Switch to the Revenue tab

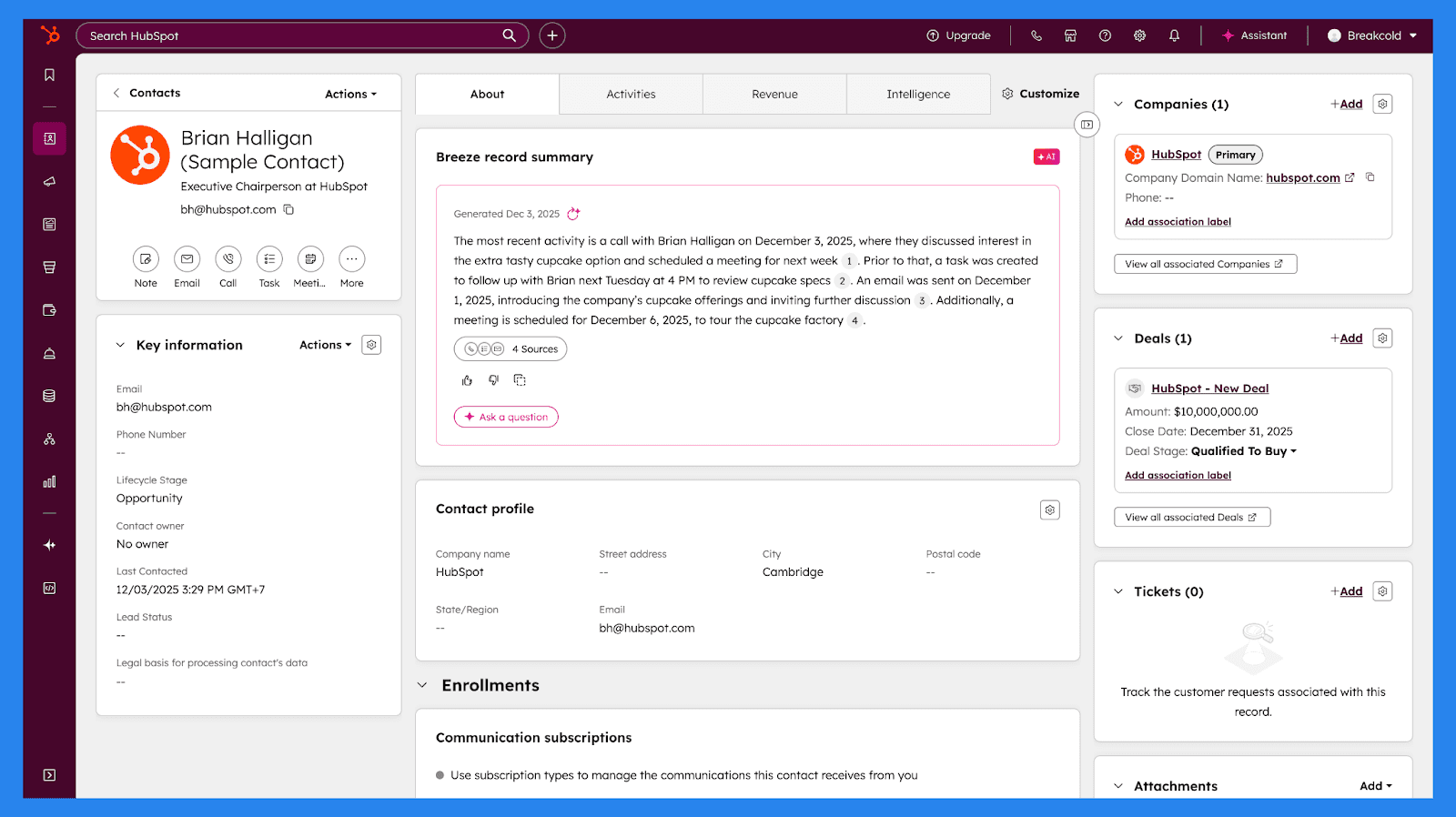pyautogui.click(x=774, y=94)
